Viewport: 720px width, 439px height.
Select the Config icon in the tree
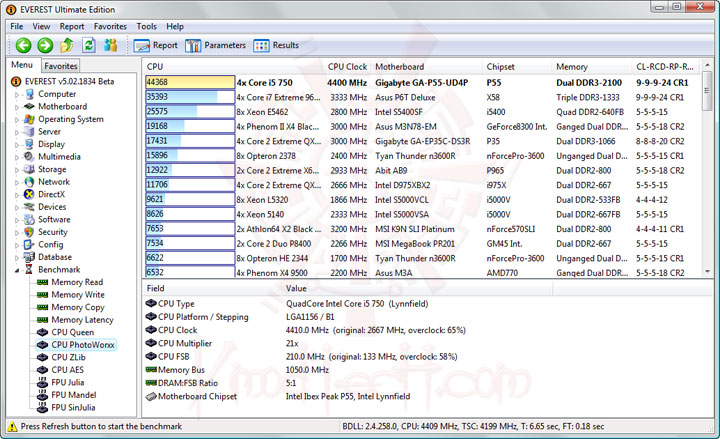pos(29,244)
